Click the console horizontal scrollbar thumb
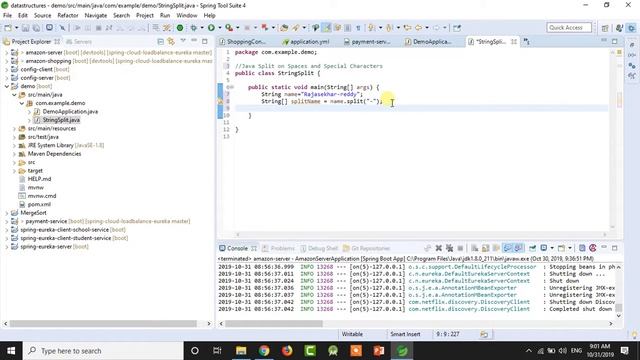 pyautogui.click(x=273, y=324)
